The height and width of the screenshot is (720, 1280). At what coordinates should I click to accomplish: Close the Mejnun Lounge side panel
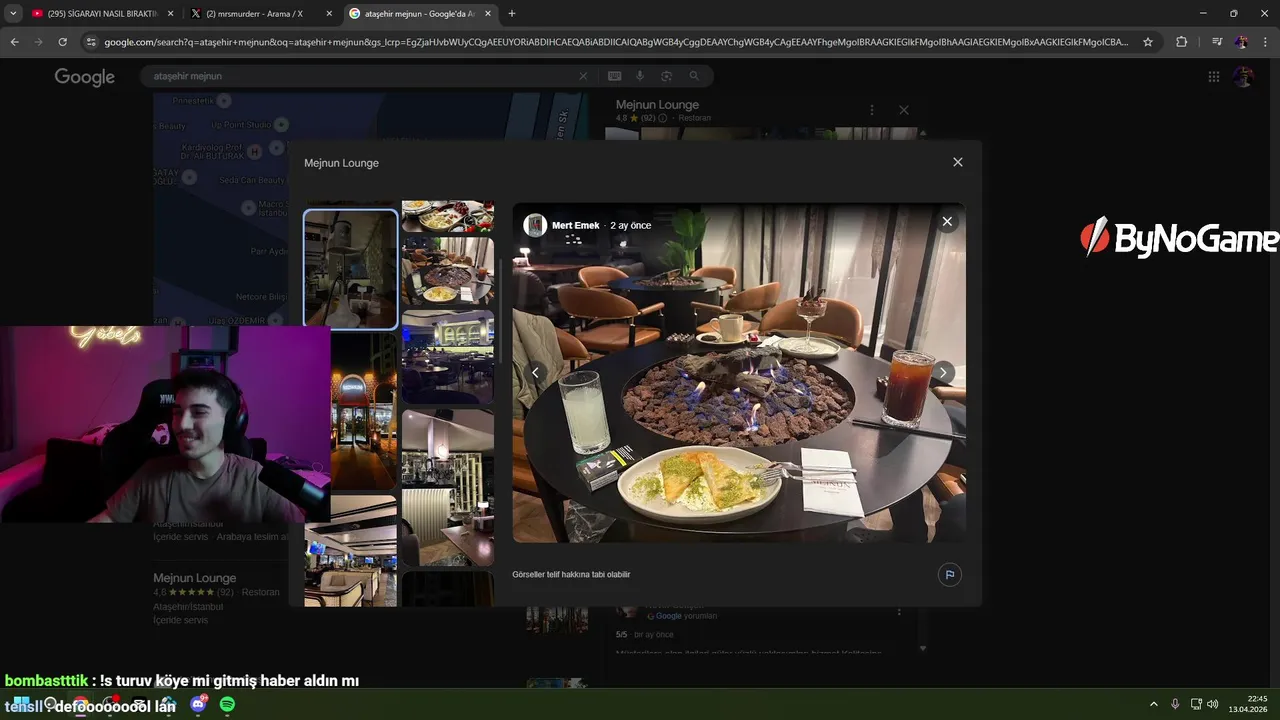pos(904,110)
